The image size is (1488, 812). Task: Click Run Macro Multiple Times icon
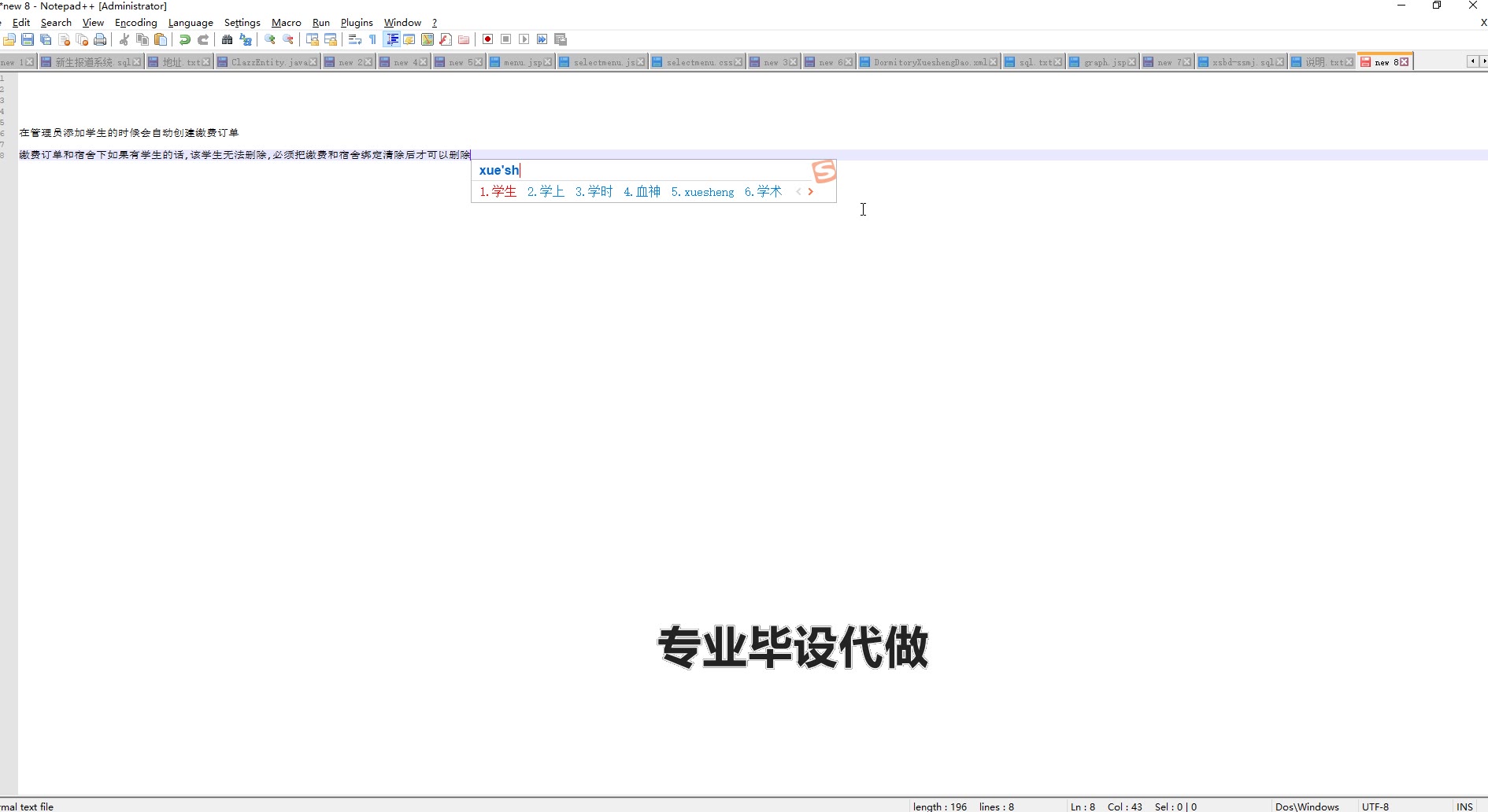(x=542, y=39)
